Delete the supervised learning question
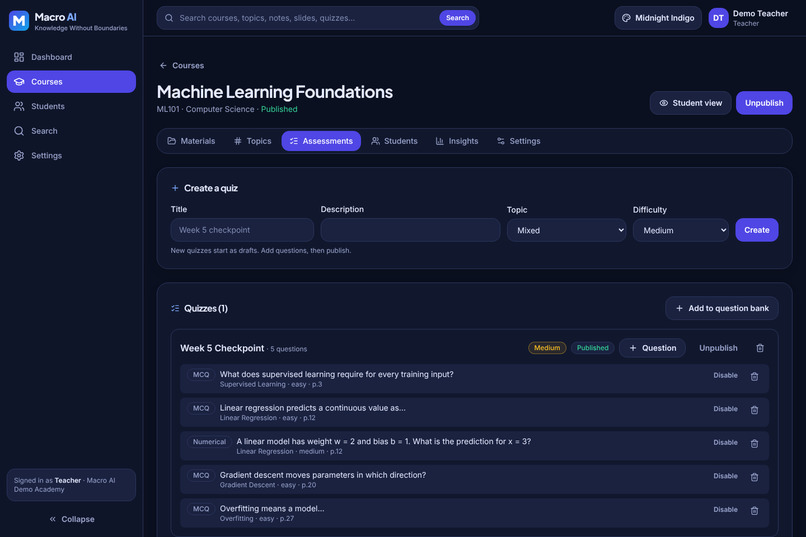Viewport: 806px width, 537px height. (754, 377)
